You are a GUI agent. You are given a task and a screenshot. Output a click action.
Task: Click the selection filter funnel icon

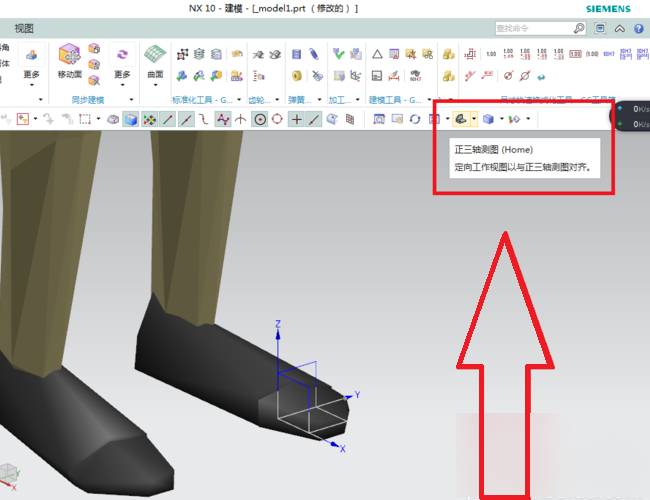coord(22,119)
